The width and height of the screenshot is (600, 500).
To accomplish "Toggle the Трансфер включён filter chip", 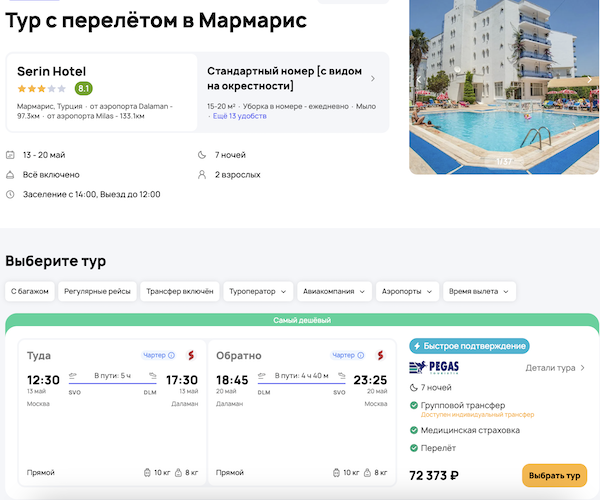I will (180, 292).
